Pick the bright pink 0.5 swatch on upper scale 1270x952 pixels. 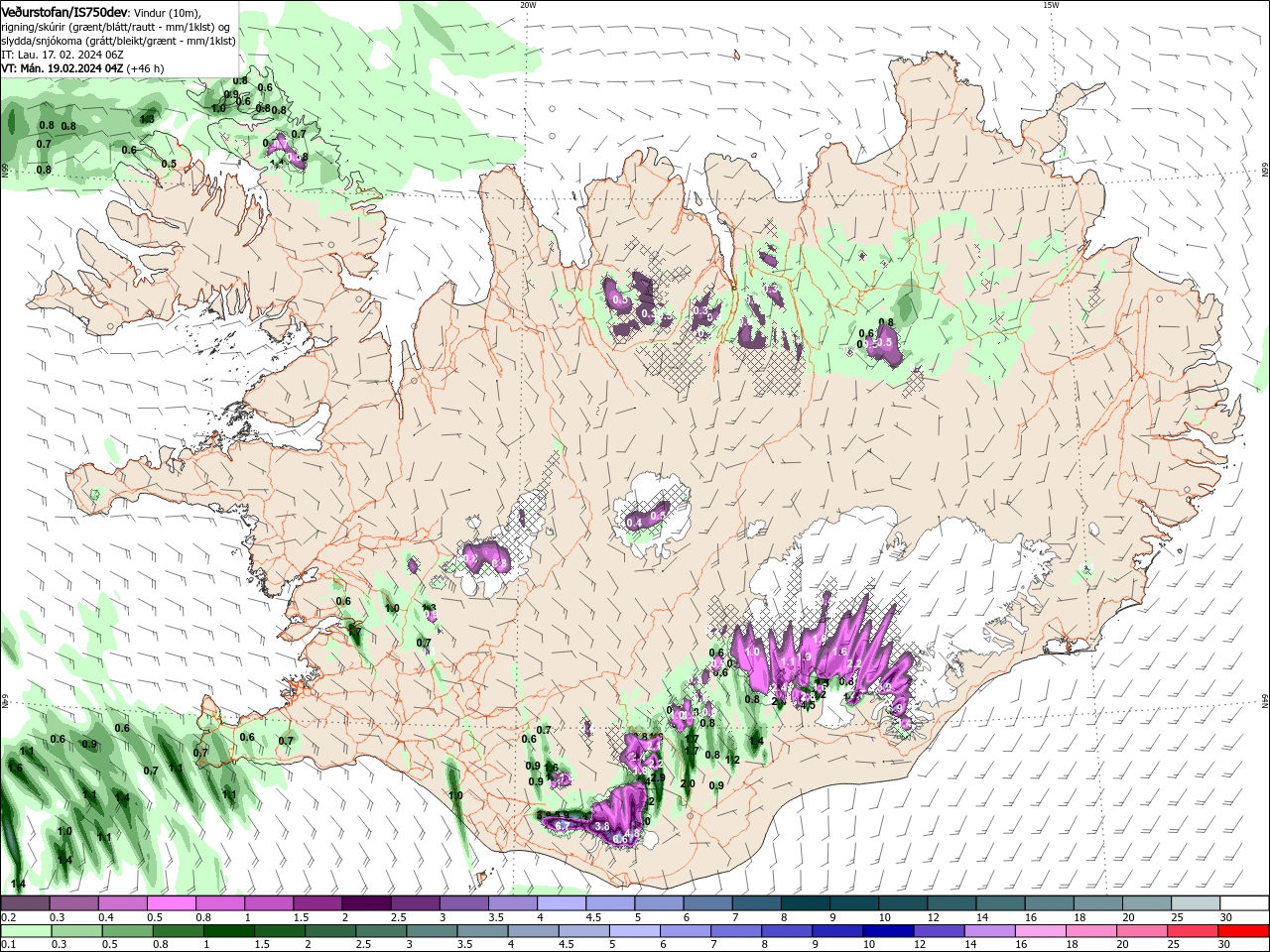(x=171, y=903)
